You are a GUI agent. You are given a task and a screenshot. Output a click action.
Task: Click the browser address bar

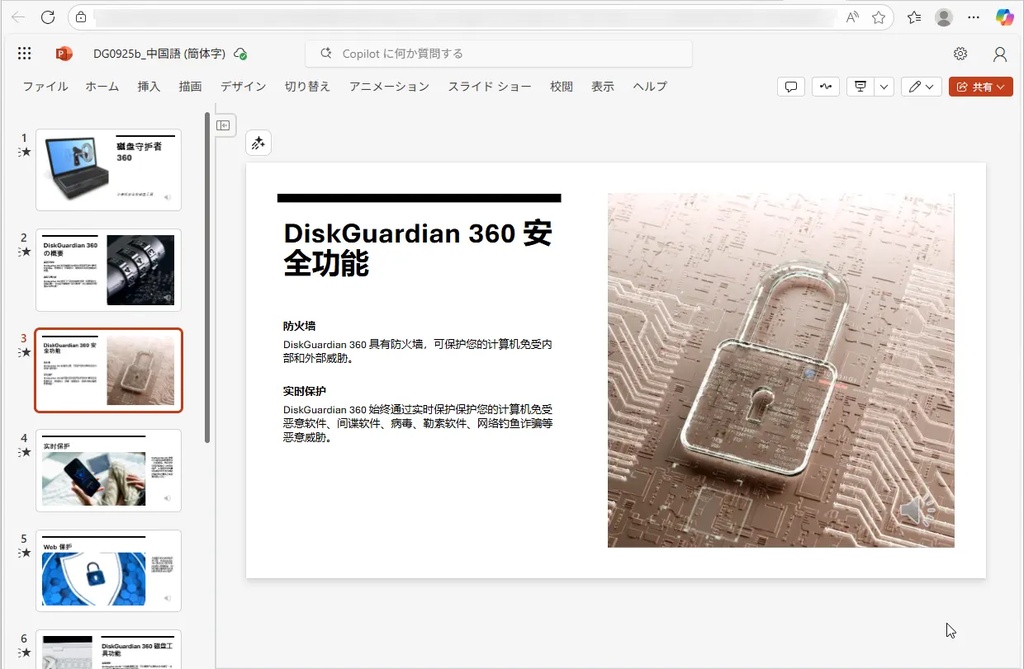click(464, 17)
